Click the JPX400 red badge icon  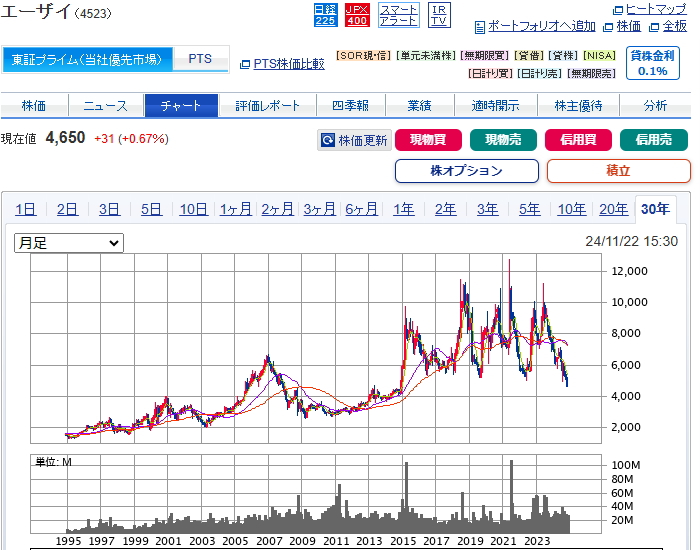(357, 14)
